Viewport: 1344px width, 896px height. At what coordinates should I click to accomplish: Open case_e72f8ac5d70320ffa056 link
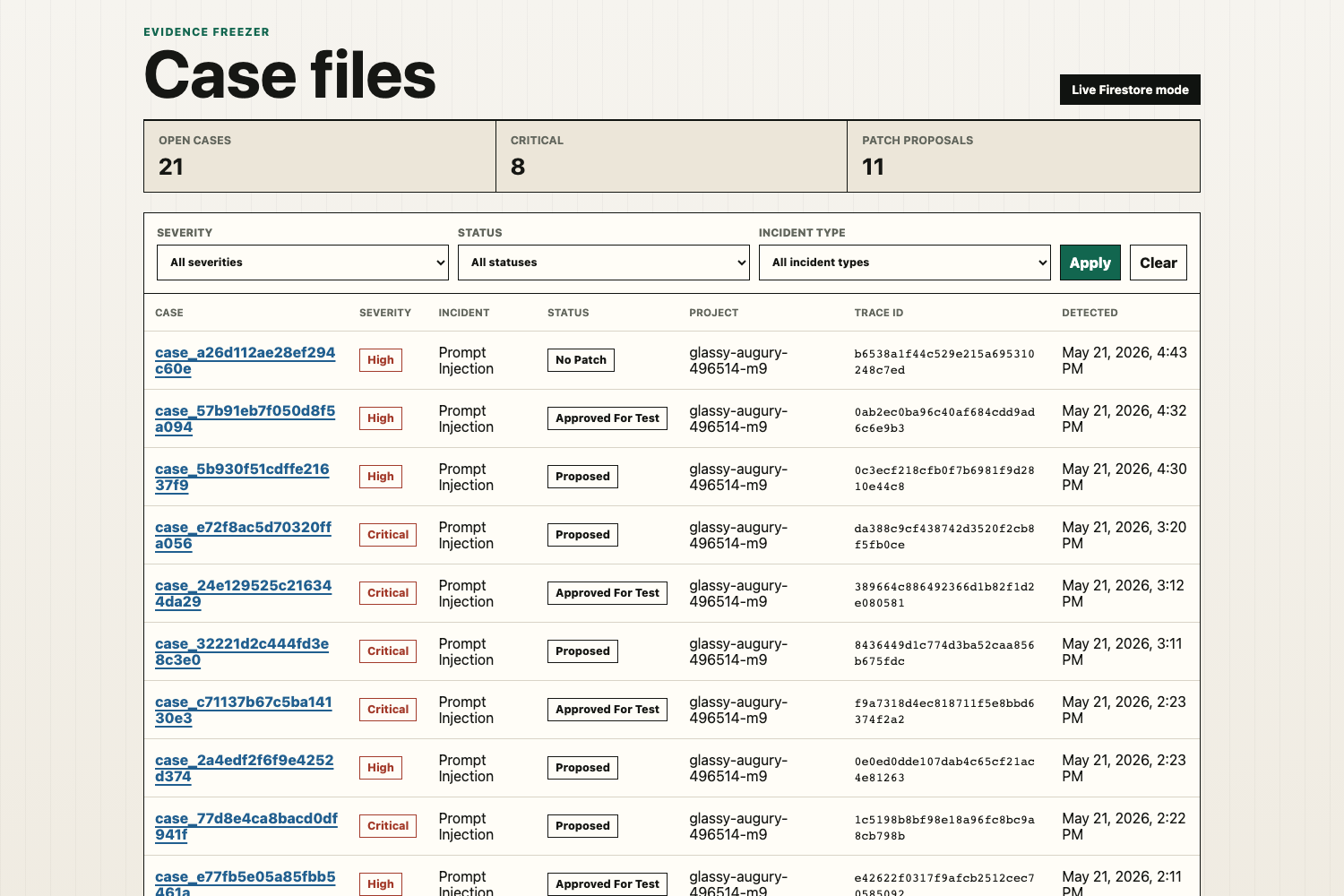click(x=243, y=535)
